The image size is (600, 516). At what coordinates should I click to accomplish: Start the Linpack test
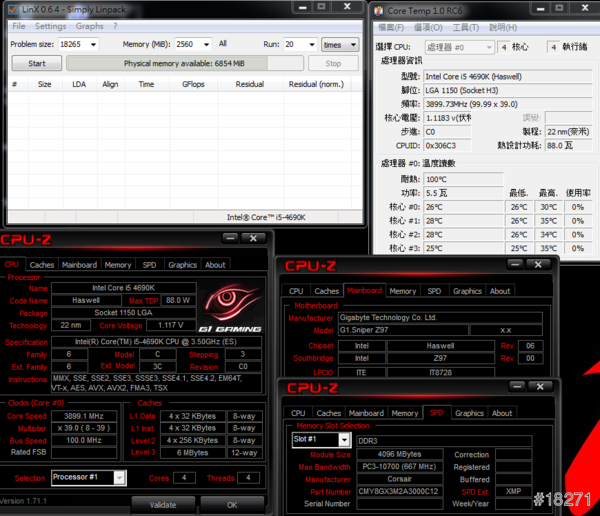tap(37, 63)
